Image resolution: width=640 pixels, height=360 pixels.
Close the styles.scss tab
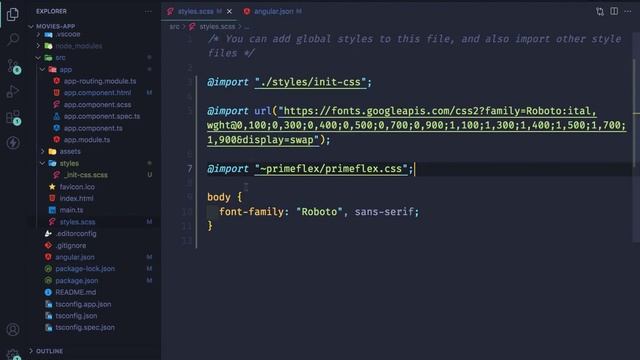click(229, 11)
